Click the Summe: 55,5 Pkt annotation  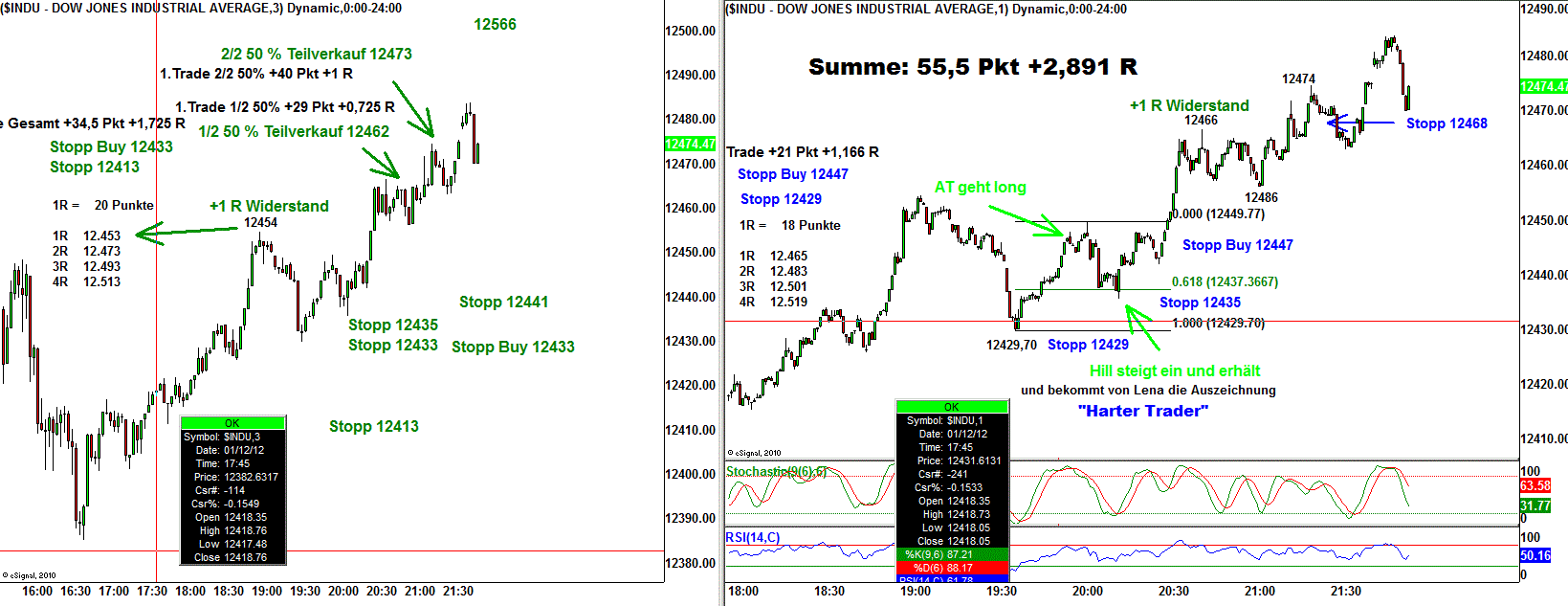[x=972, y=67]
